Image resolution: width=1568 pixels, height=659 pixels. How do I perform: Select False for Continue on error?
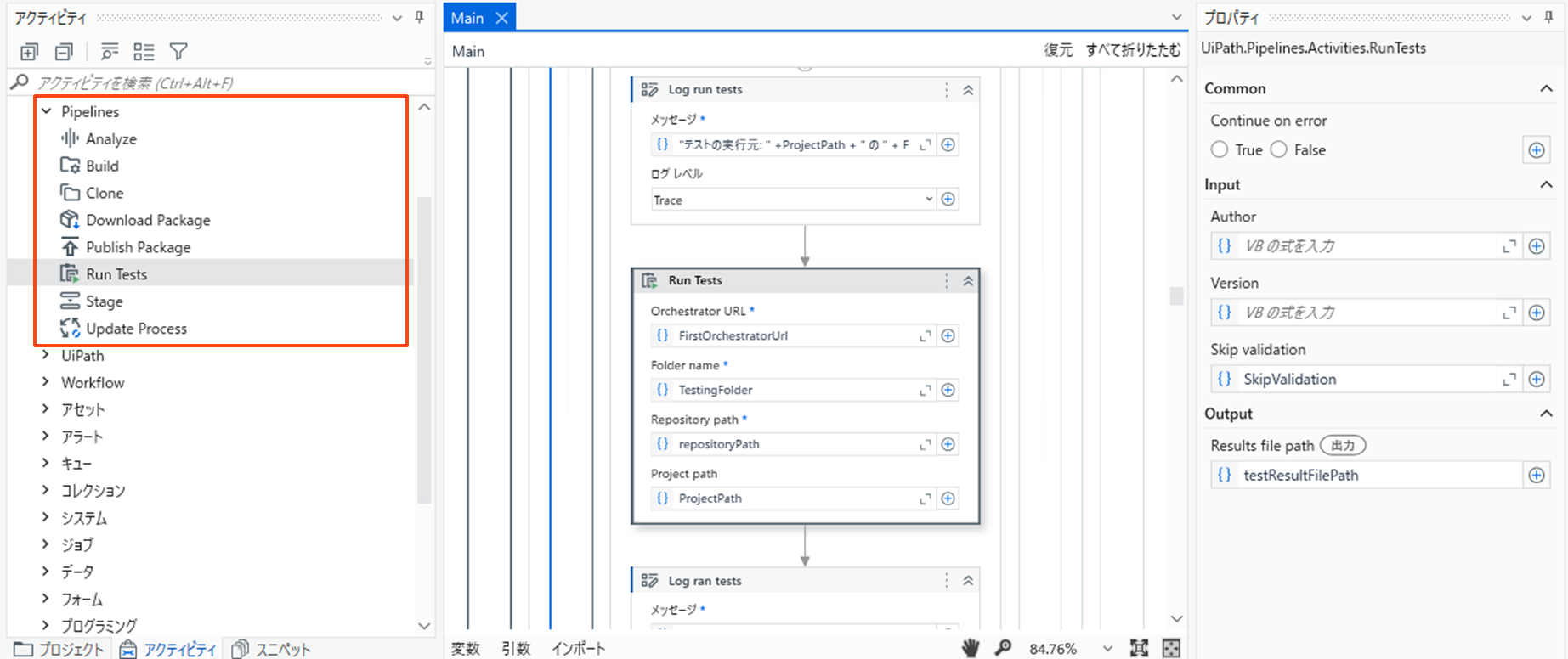coord(1279,149)
